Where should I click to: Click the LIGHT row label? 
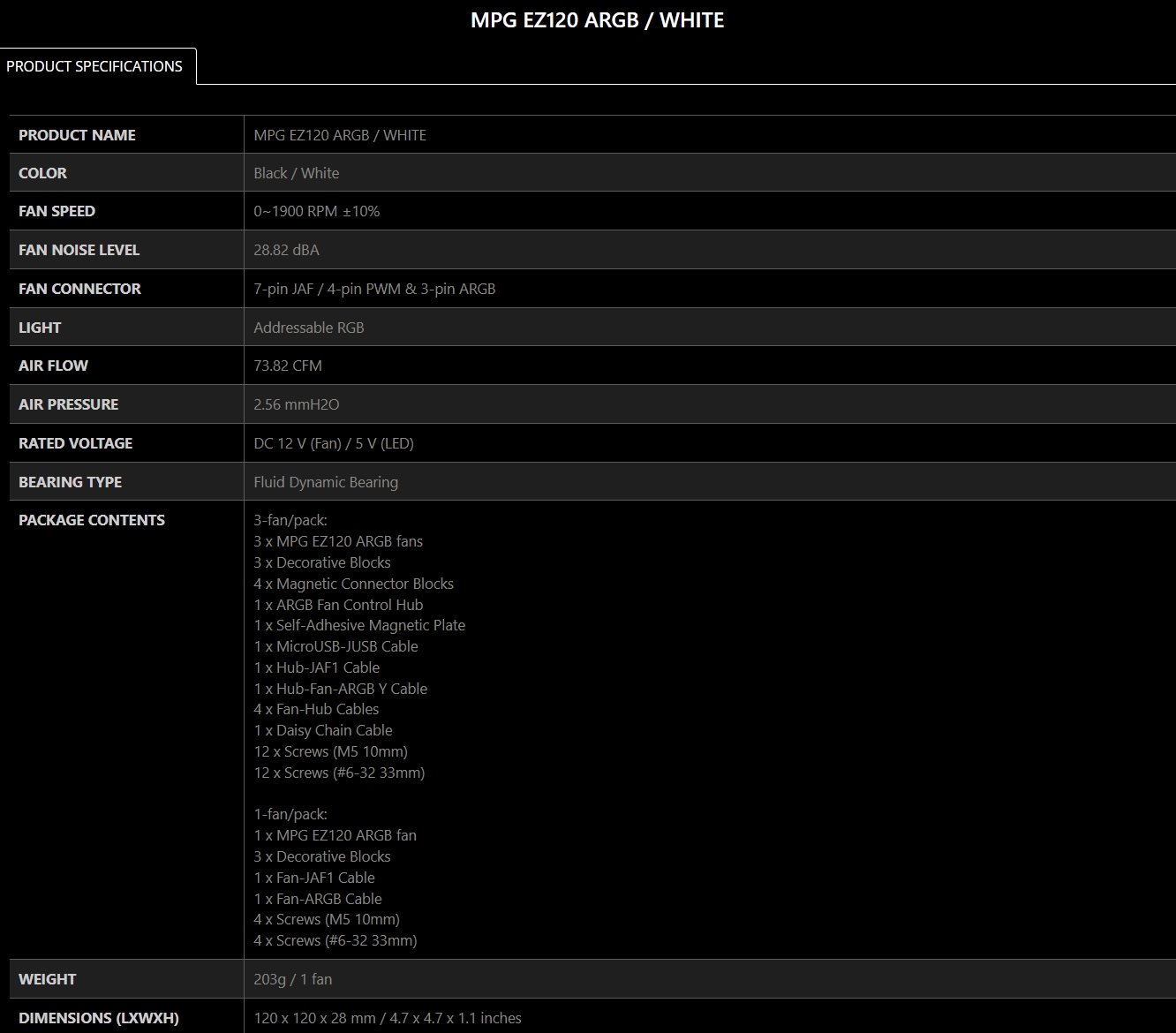[x=40, y=328]
